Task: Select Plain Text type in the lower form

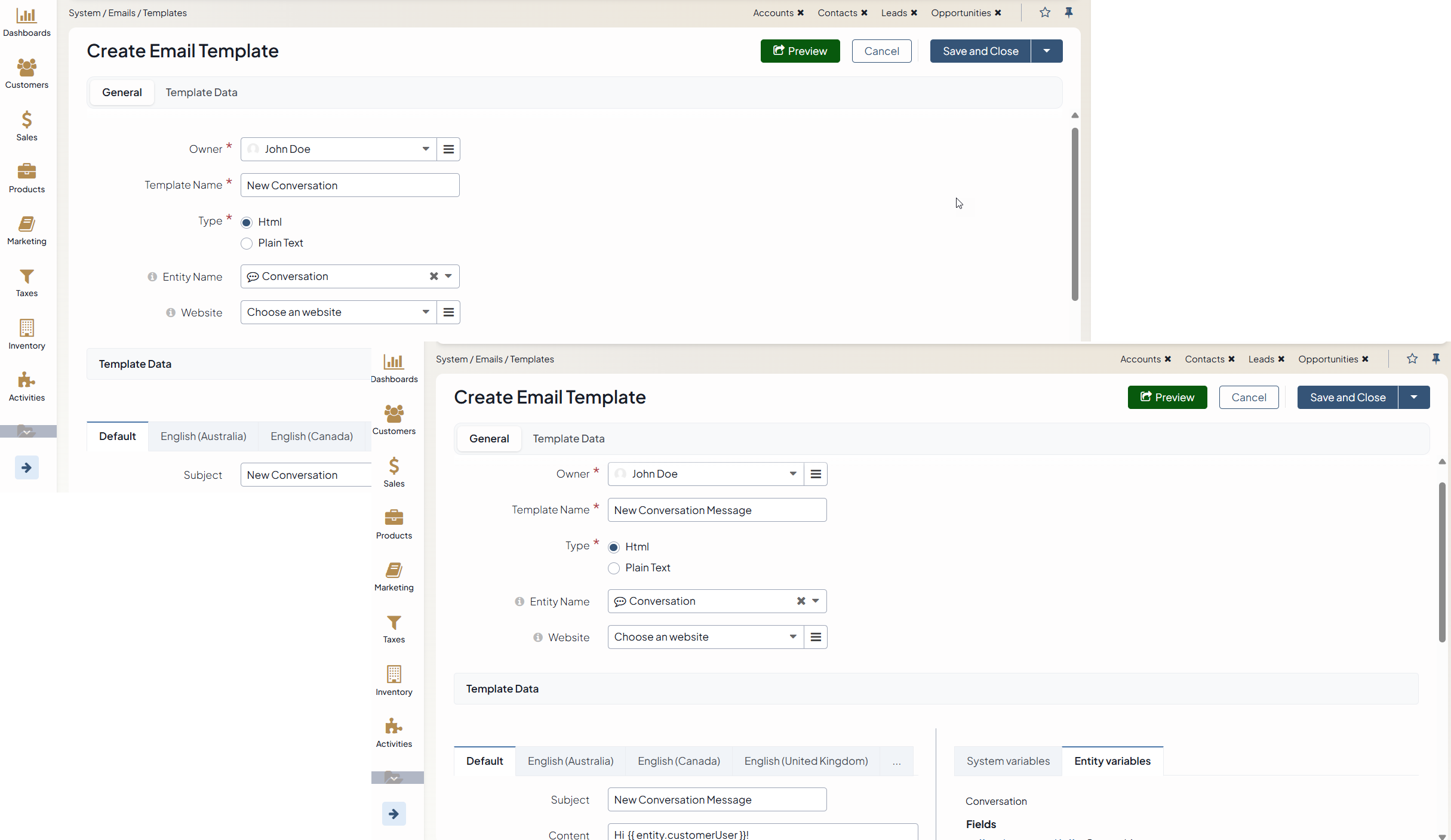Action: tap(614, 568)
